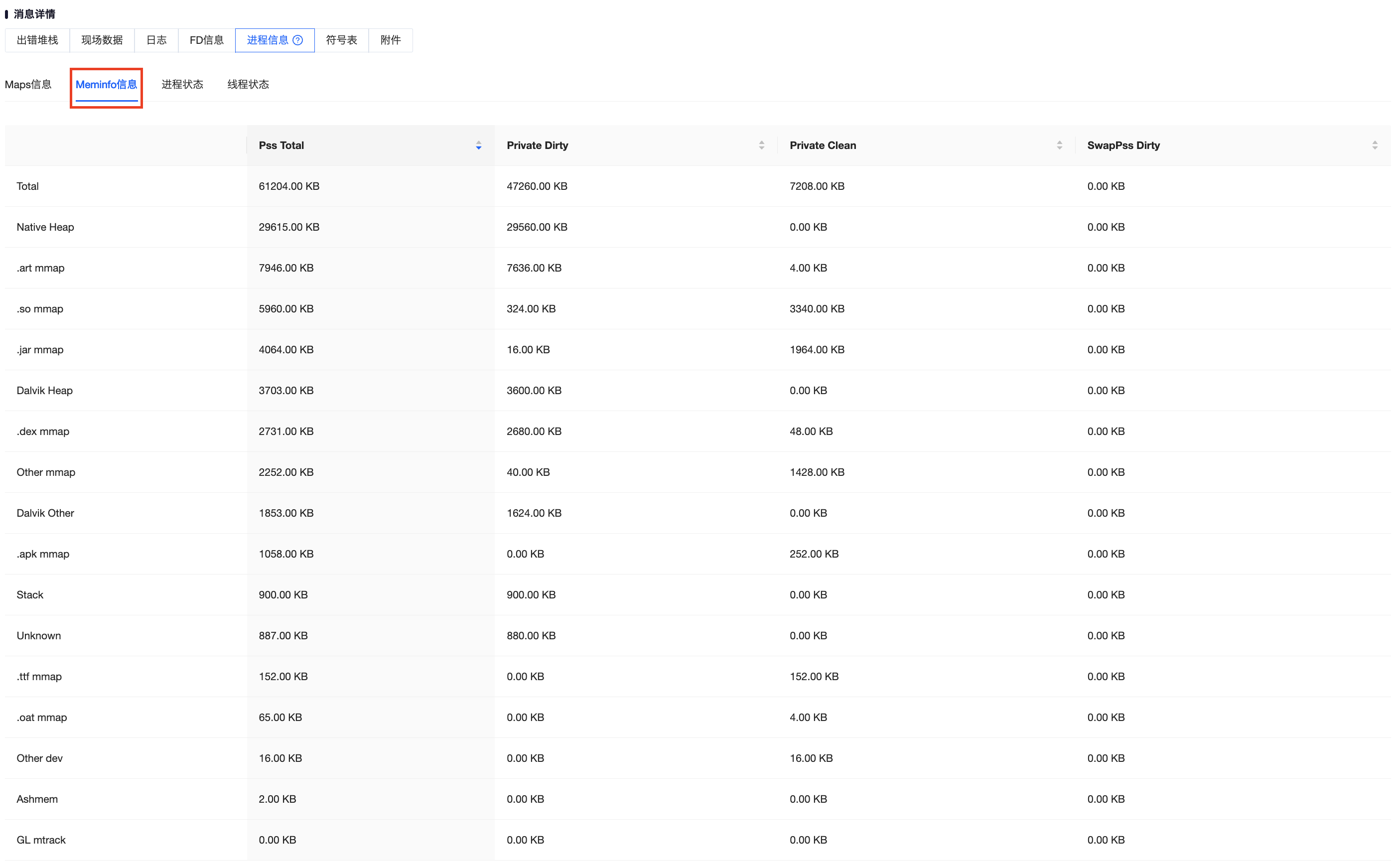Sort by Private Clean column arrows

point(1059,146)
